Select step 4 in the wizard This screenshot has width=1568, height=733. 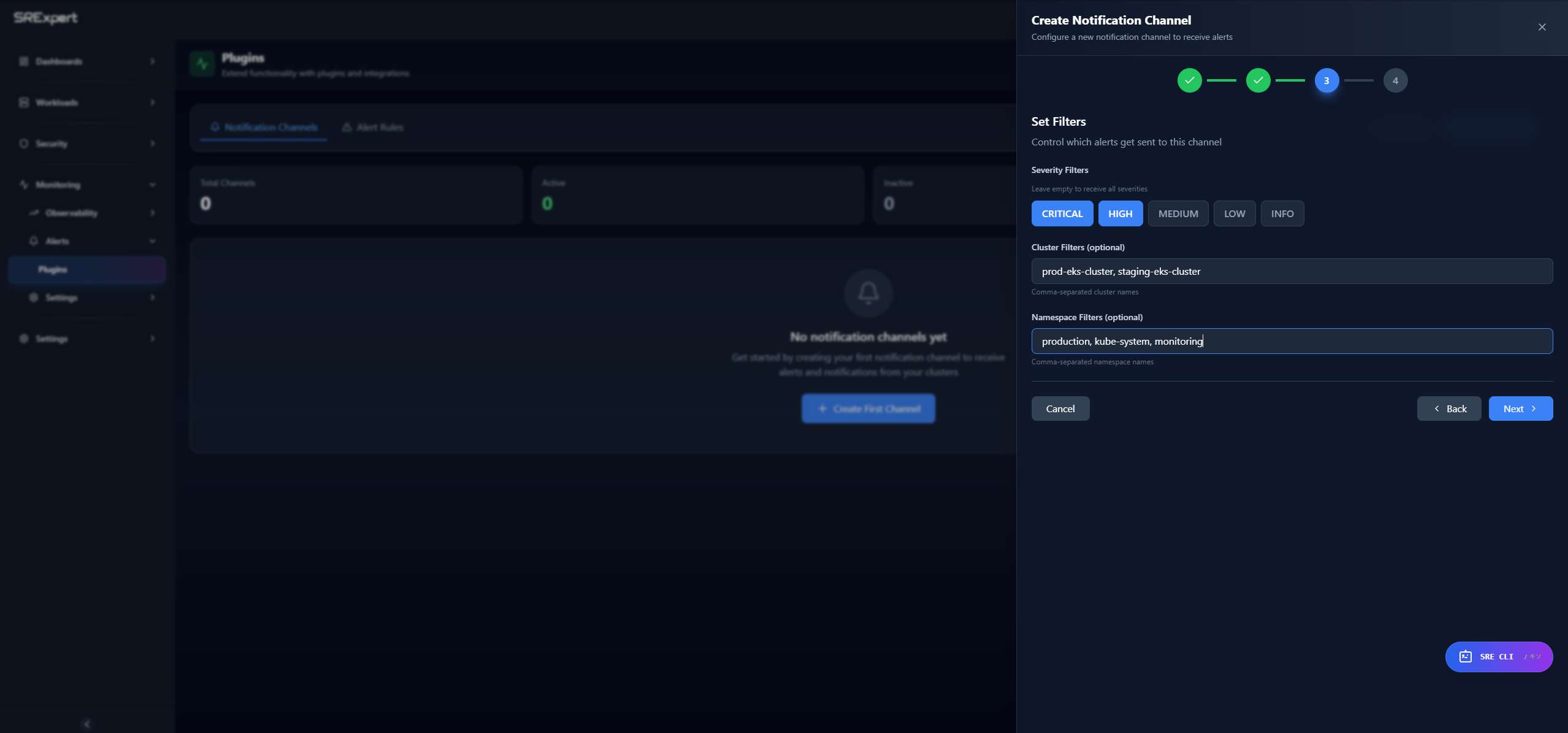[1395, 80]
